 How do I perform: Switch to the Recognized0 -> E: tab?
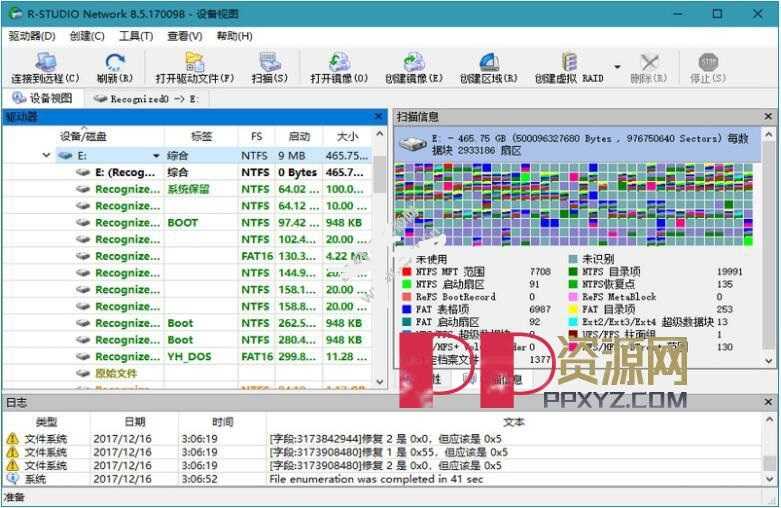(147, 99)
